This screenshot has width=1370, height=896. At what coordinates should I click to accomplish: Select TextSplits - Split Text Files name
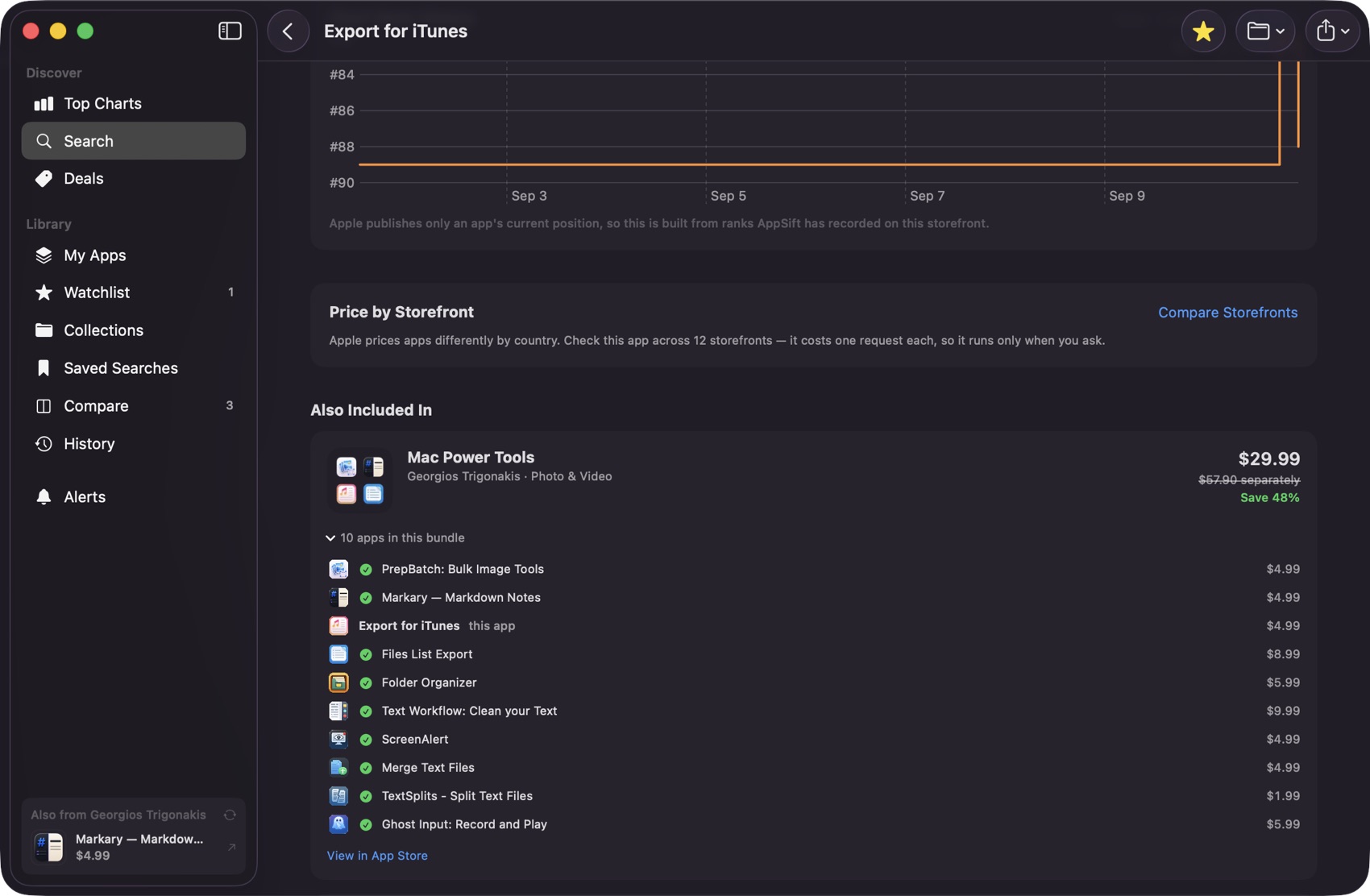[x=457, y=796]
